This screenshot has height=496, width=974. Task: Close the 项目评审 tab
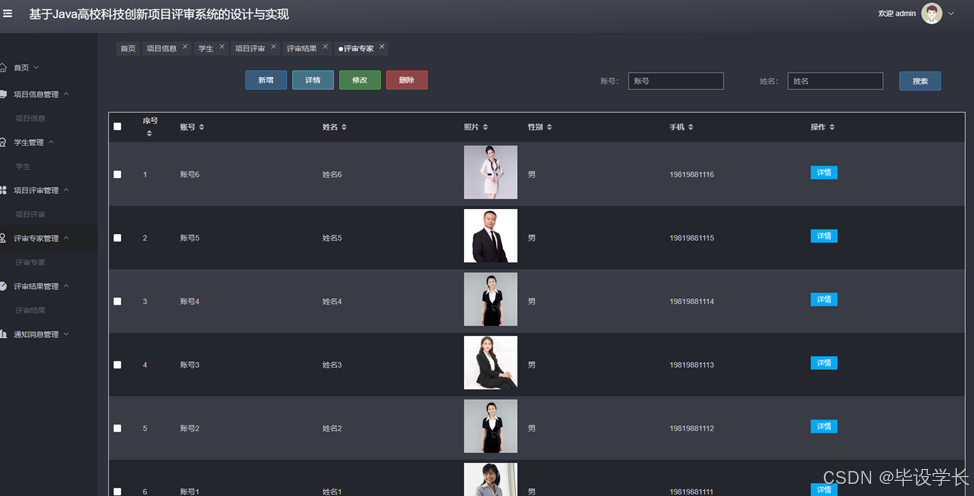pyautogui.click(x=273, y=47)
